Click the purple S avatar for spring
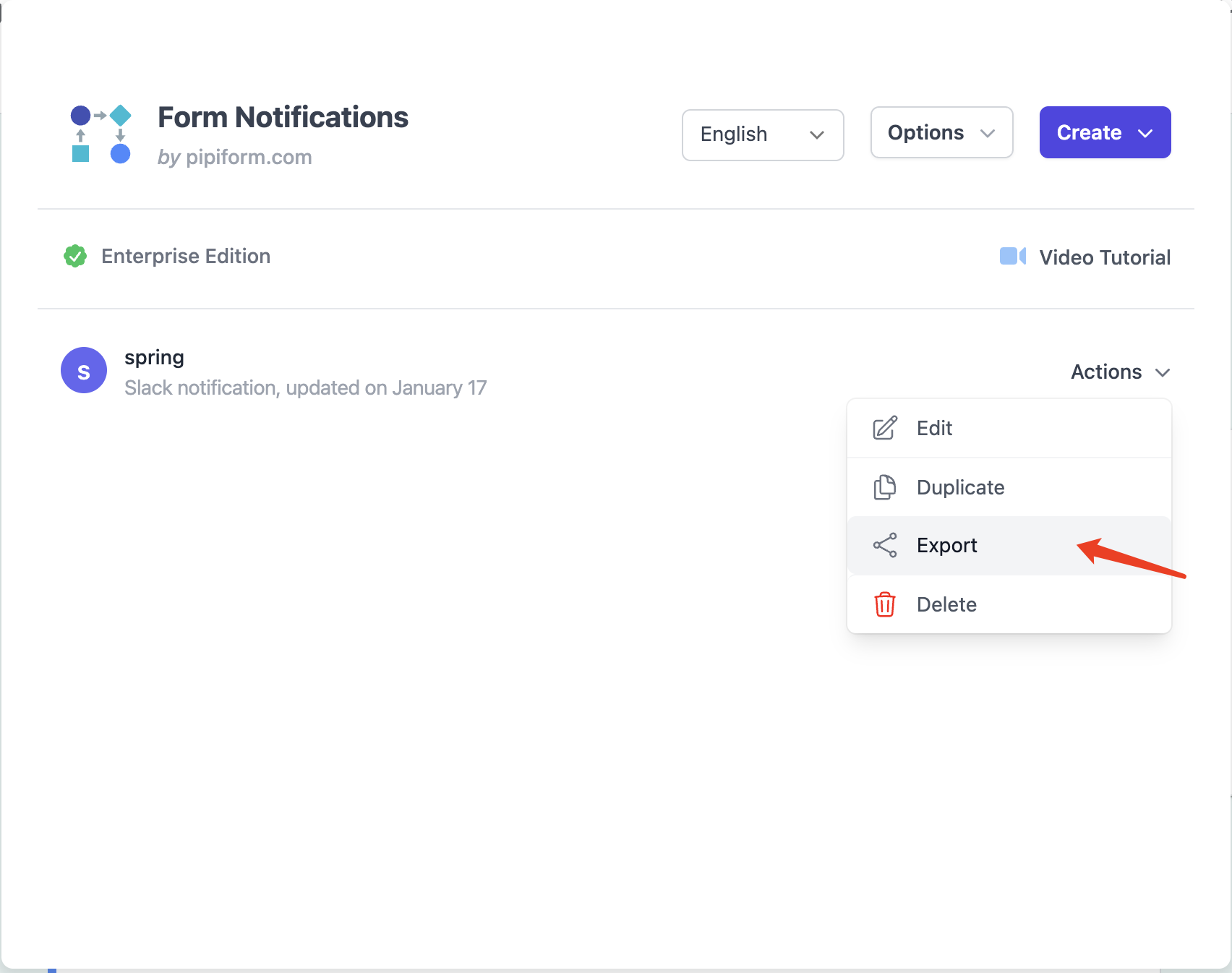The width and height of the screenshot is (1232, 973). (x=84, y=370)
